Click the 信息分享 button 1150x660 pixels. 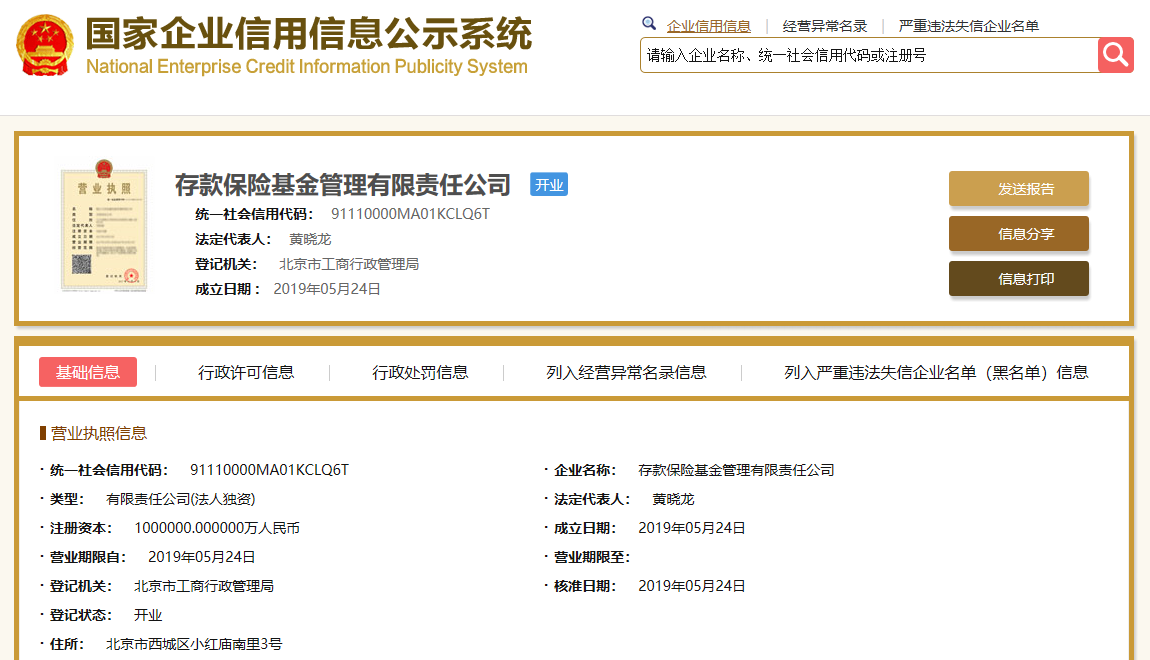tap(1019, 234)
